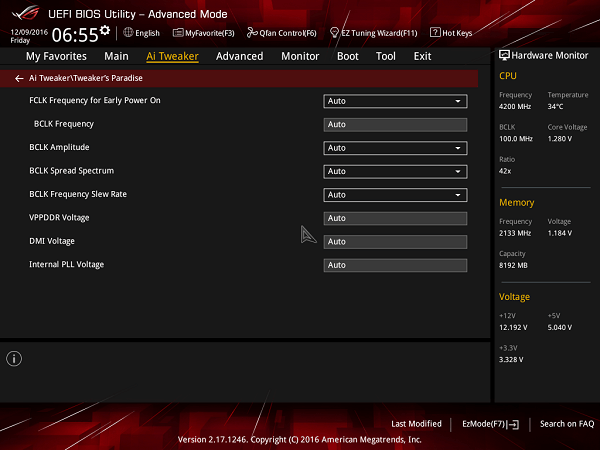Viewport: 600px width, 450px height.
Task: Click the Voltage section heading
Action: (x=514, y=297)
